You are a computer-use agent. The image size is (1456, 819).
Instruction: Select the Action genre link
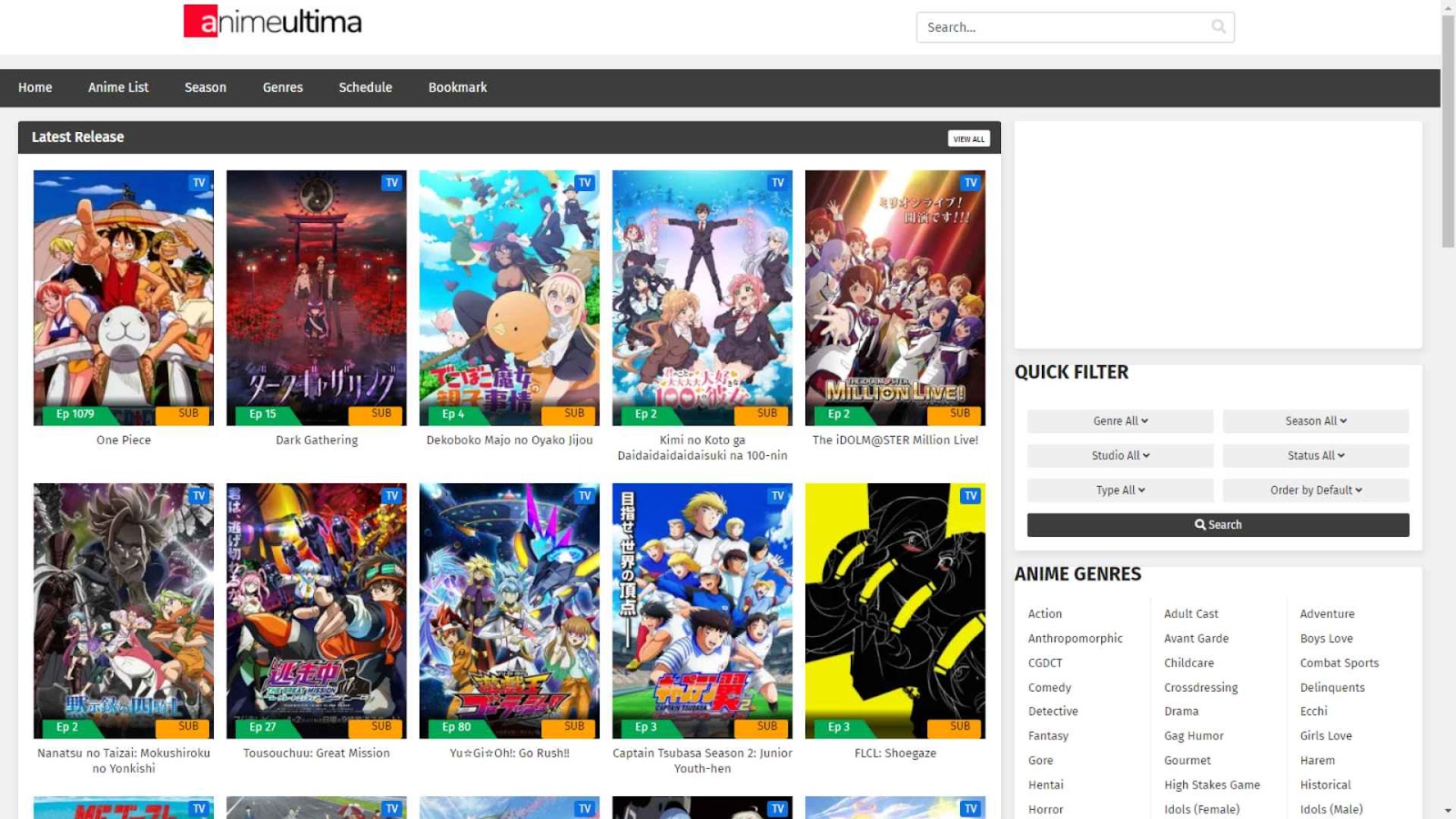click(1045, 614)
